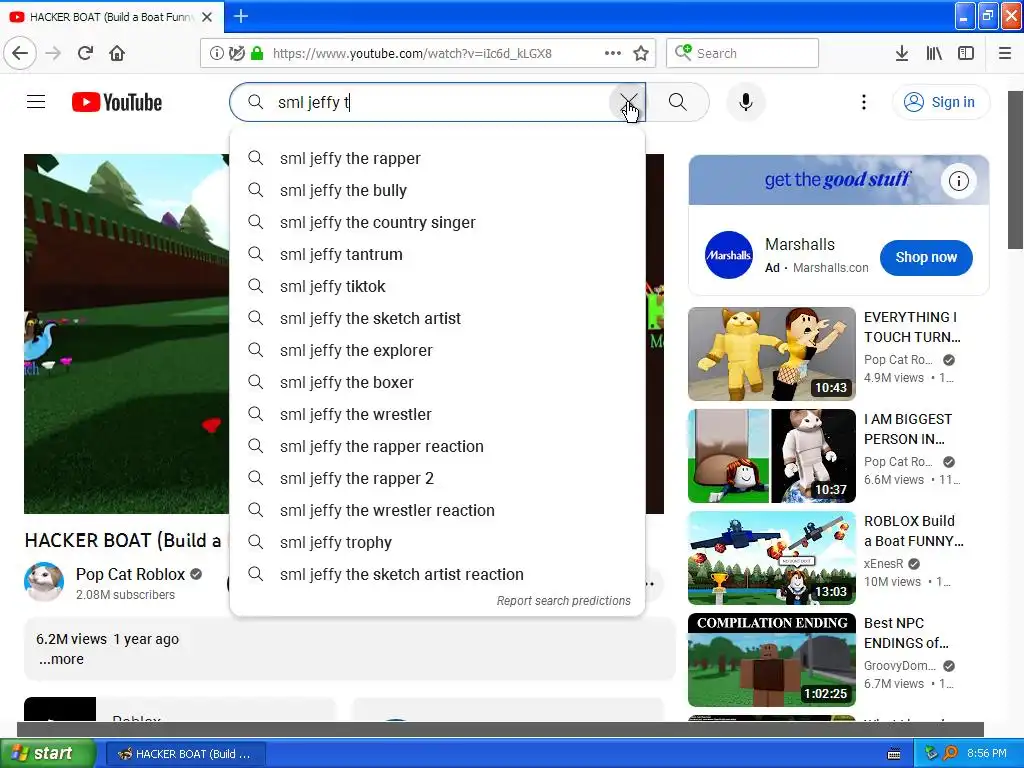Select suggestion sml jeffy tiktok

438,286
